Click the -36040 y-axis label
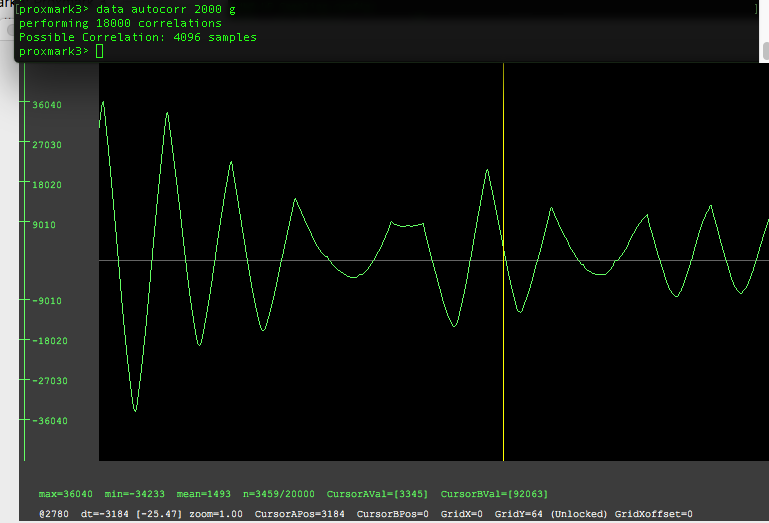769x523 pixels. click(x=50, y=420)
